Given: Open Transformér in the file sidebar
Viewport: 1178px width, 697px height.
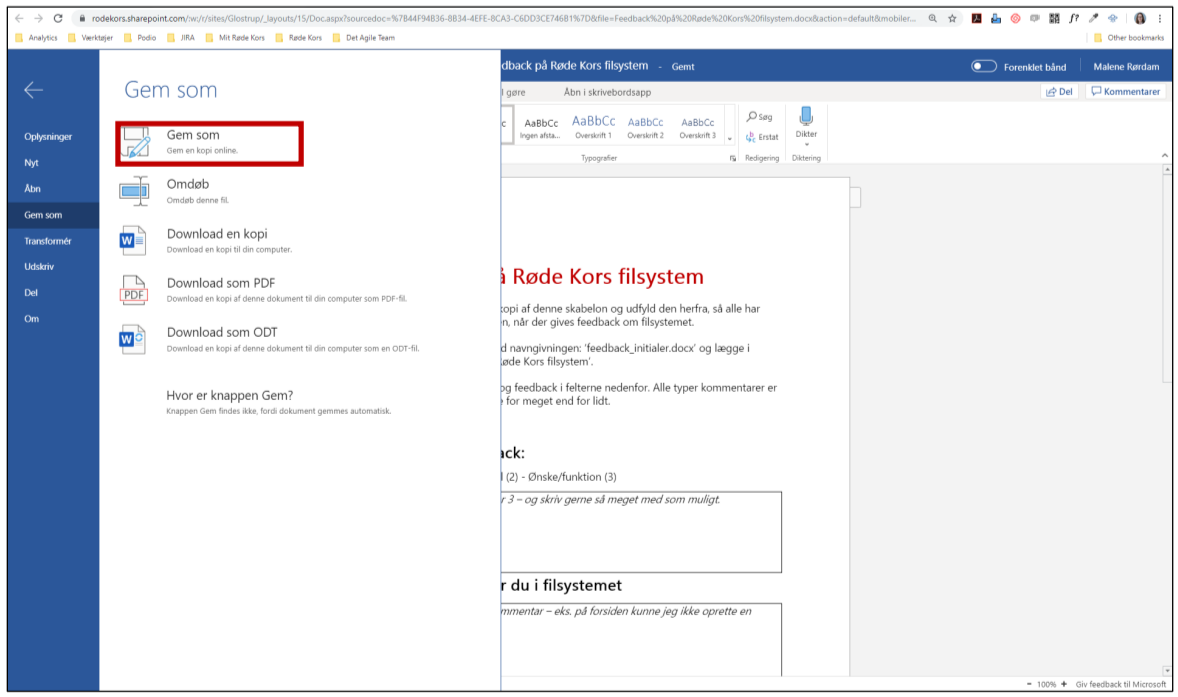Looking at the screenshot, I should 47,241.
